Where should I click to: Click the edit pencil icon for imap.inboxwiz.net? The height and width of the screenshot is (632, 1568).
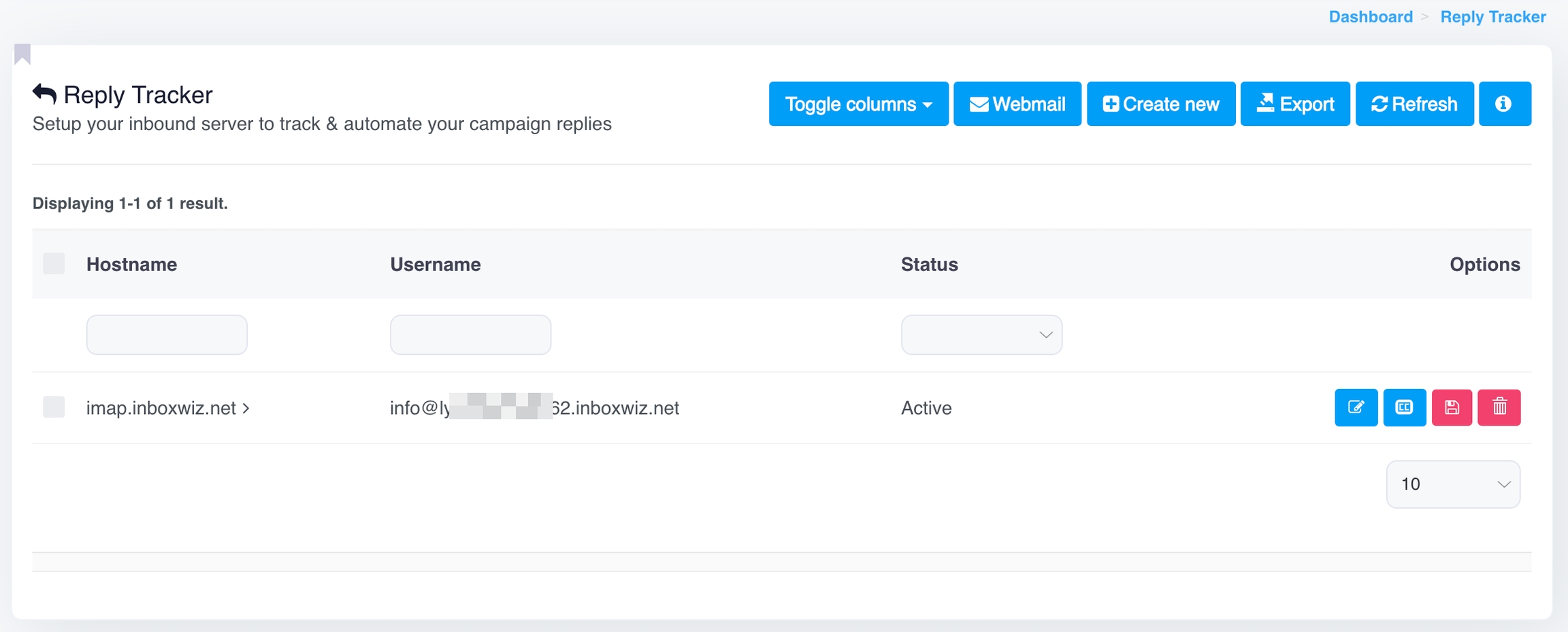point(1356,407)
